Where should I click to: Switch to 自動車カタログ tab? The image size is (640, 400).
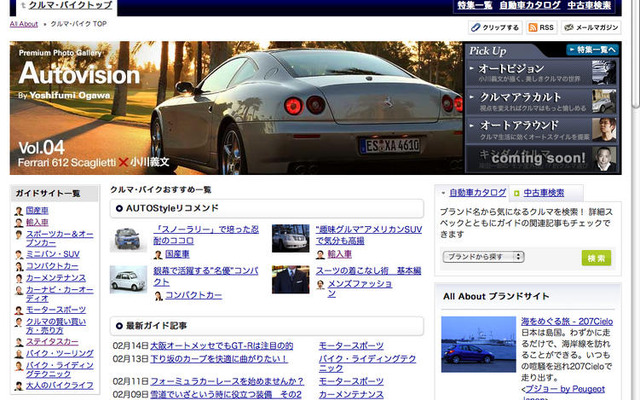coord(478,193)
